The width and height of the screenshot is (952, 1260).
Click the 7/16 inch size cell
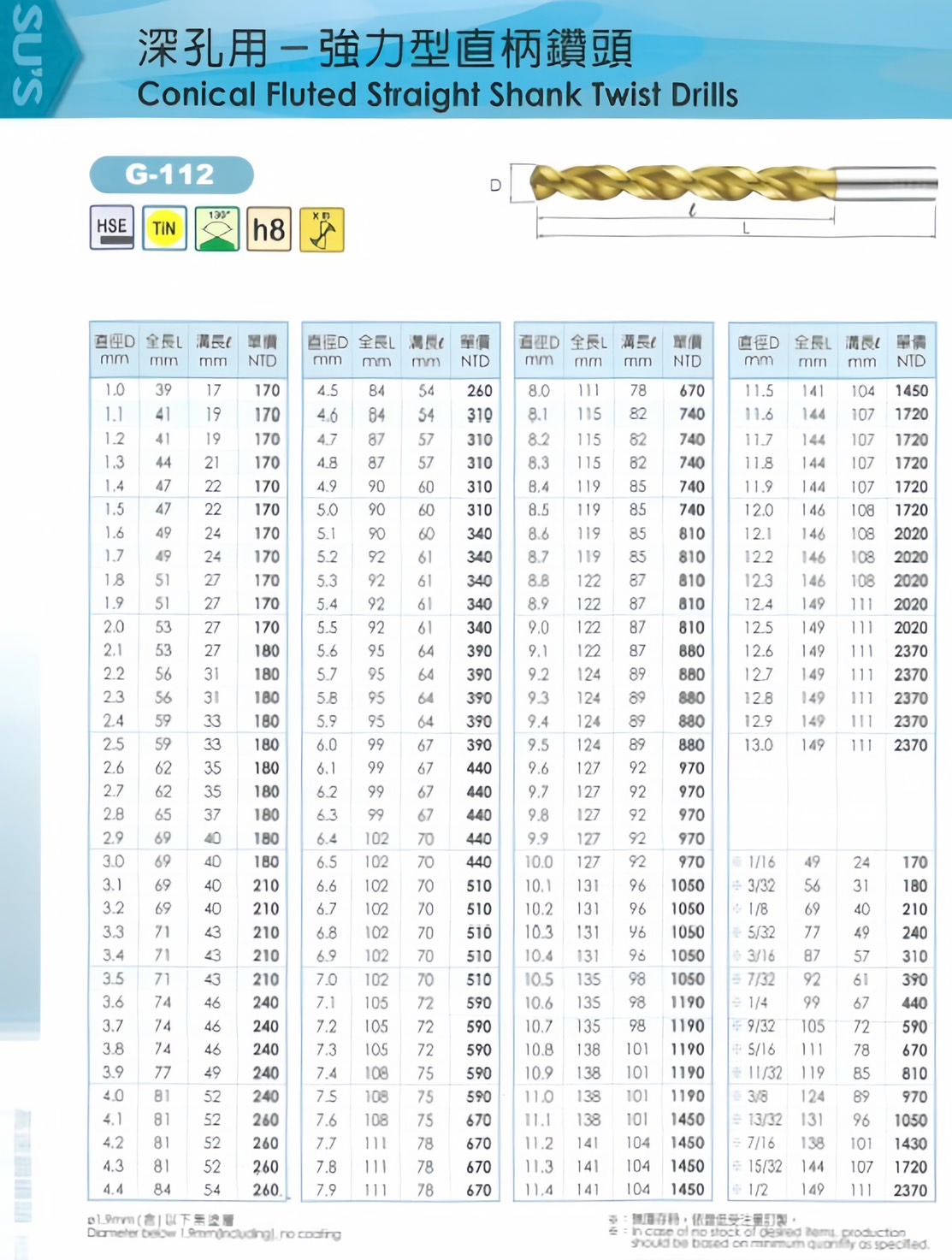pos(761,1143)
